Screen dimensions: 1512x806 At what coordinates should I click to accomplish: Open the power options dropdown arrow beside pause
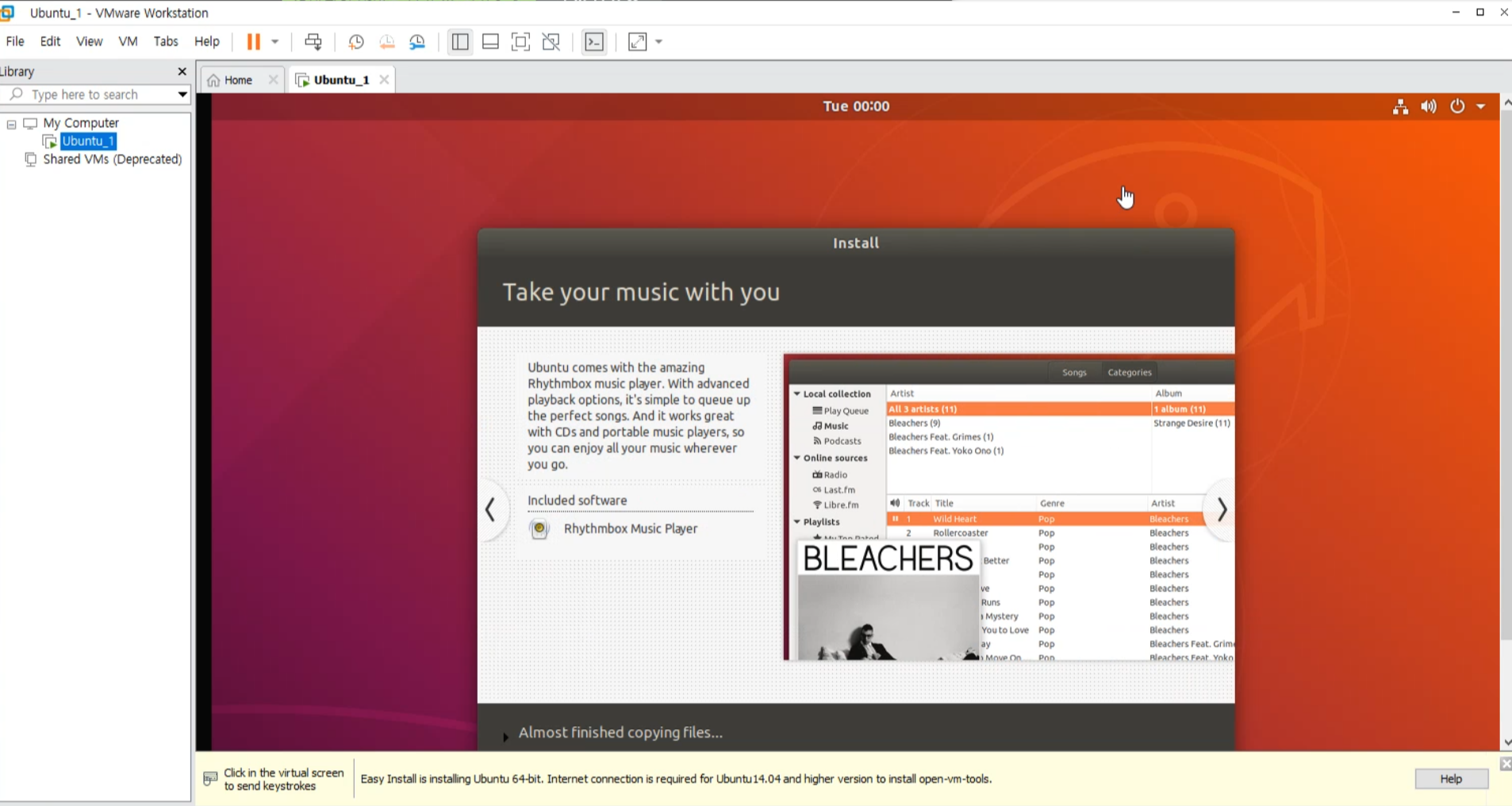pyautogui.click(x=275, y=42)
